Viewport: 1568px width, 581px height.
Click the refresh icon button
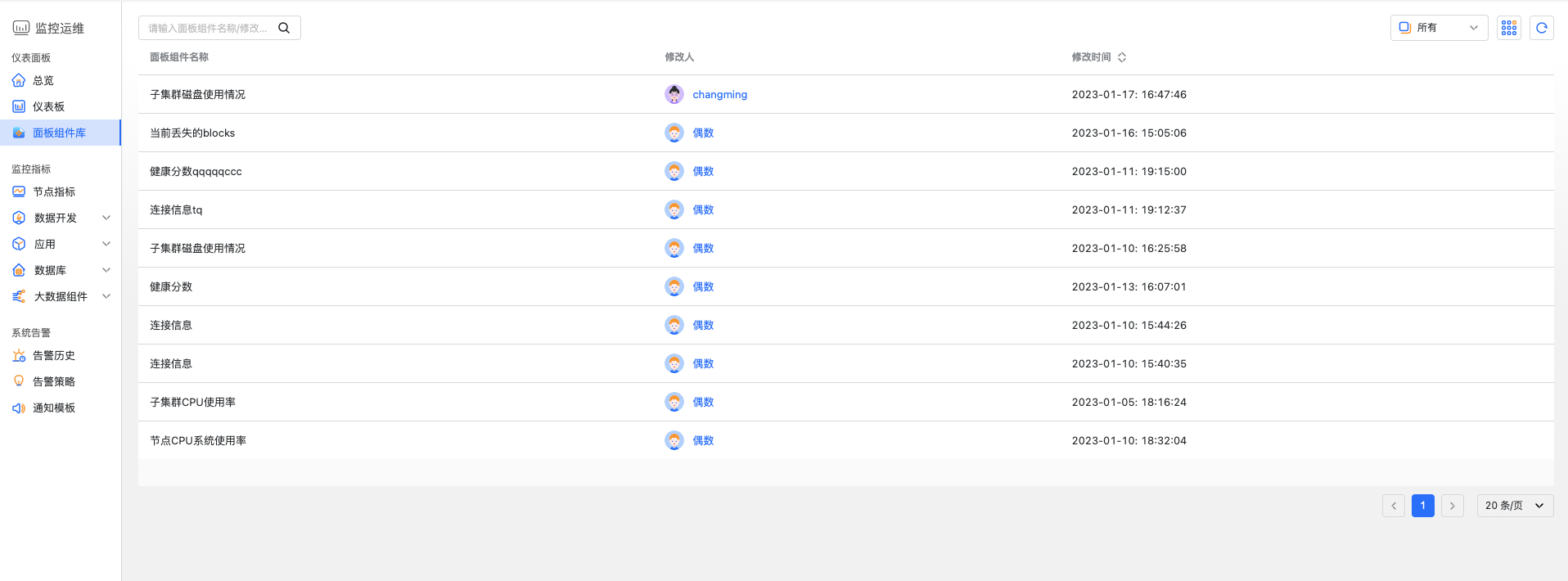click(1542, 28)
